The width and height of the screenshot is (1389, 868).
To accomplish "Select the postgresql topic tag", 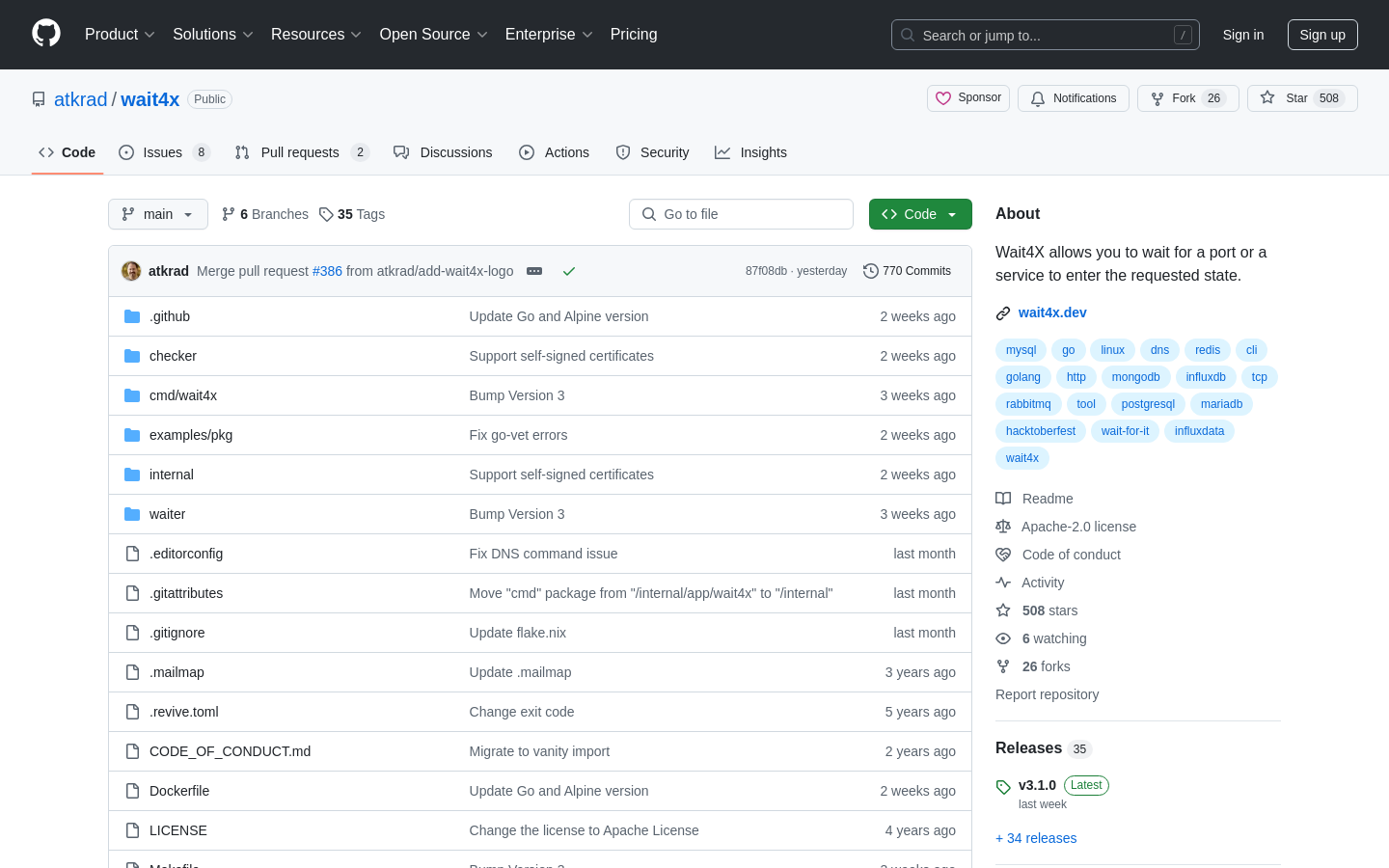I will 1148,404.
